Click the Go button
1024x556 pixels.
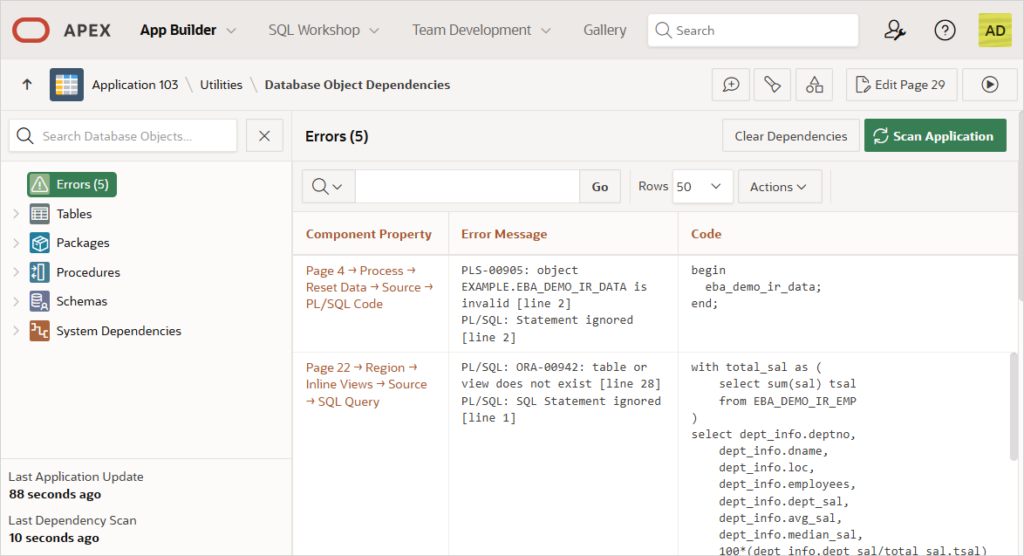600,187
